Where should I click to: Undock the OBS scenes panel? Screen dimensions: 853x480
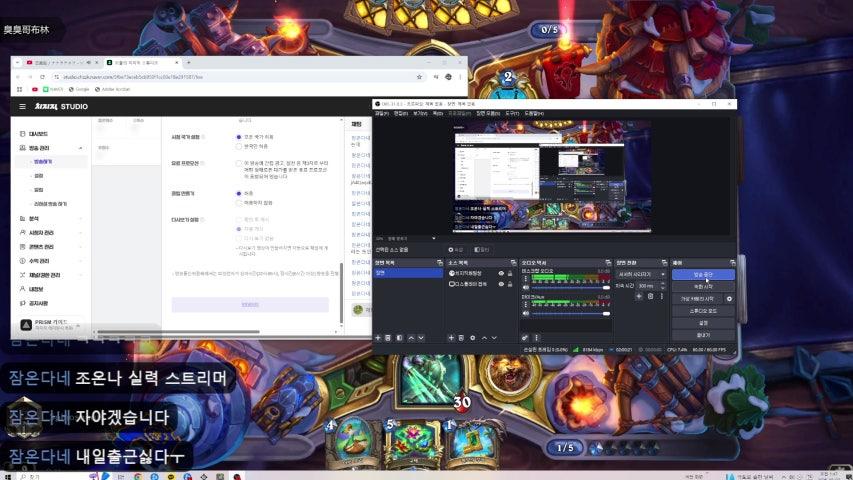click(x=440, y=263)
